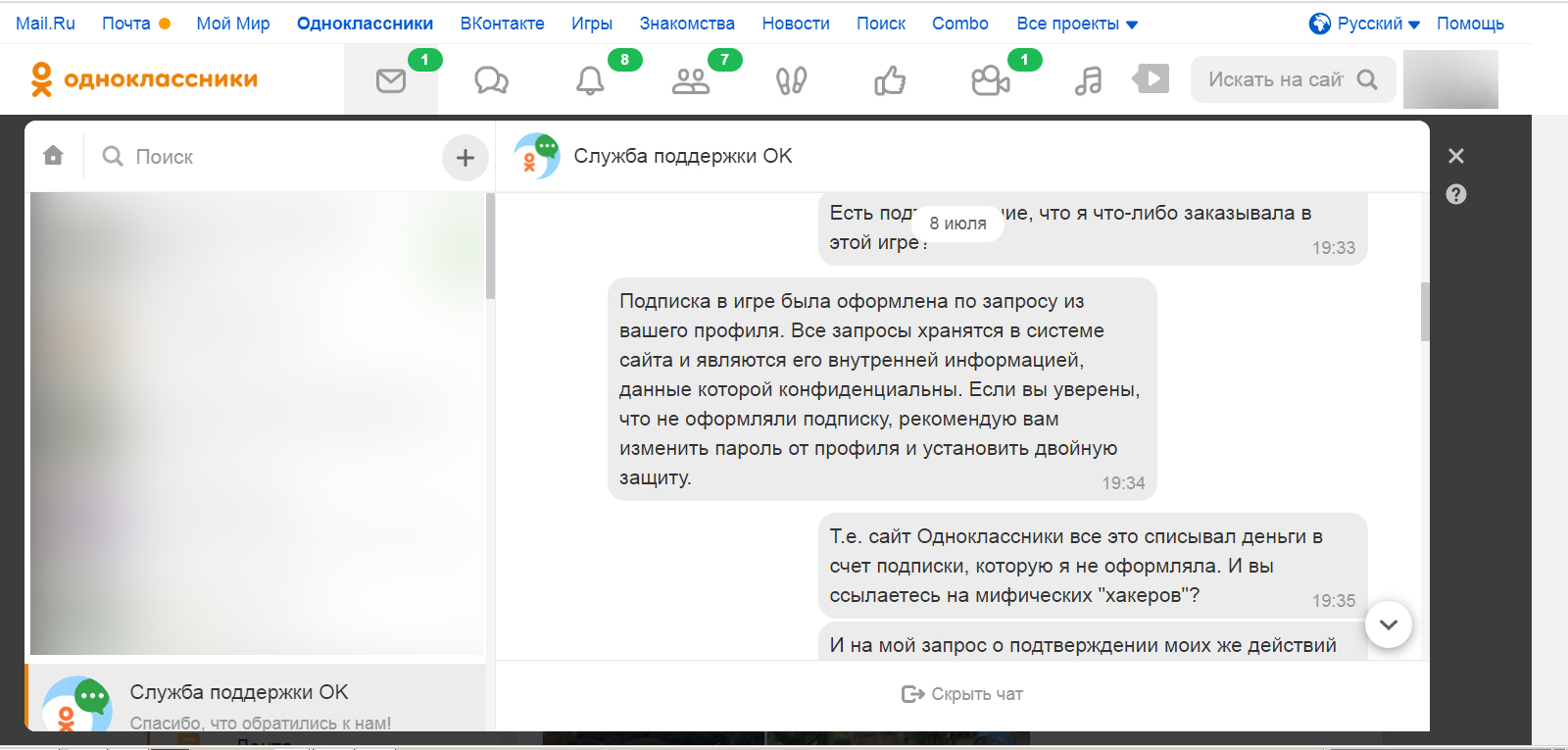Screen dimensions: 1568x750
Task: Click Скрыть чат button
Action: [962, 694]
